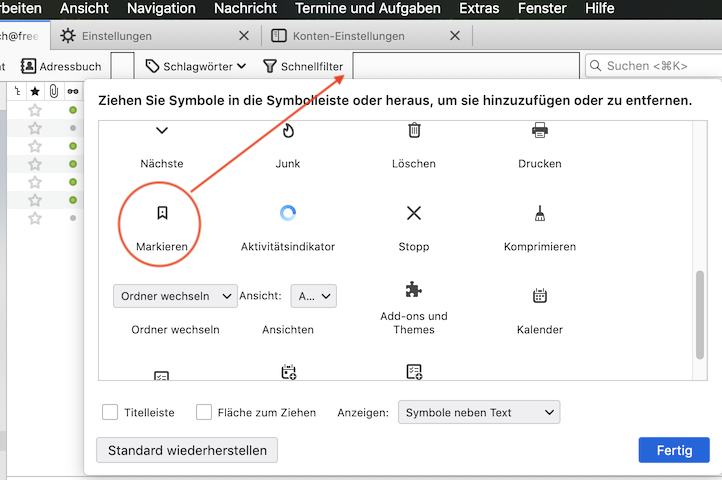
Task: Click the Fertig button
Action: 673,450
